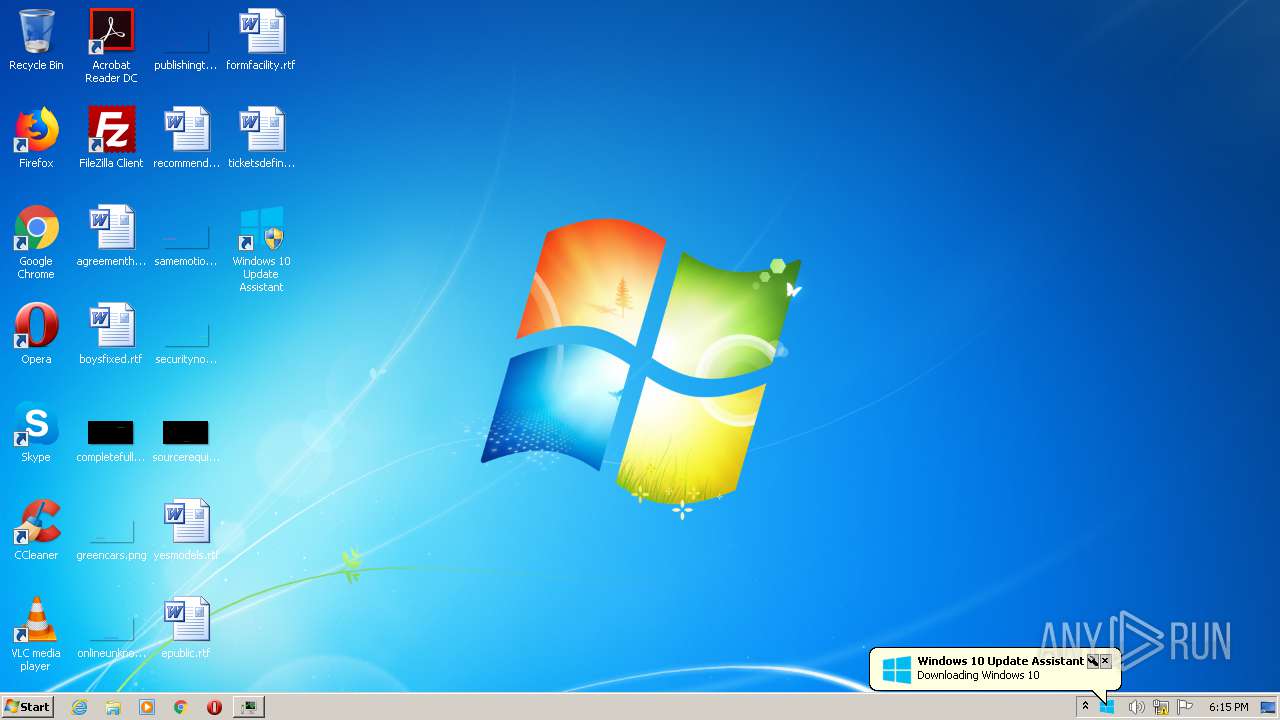Select the agreementh... document icon
The height and width of the screenshot is (720, 1280).
111,236
